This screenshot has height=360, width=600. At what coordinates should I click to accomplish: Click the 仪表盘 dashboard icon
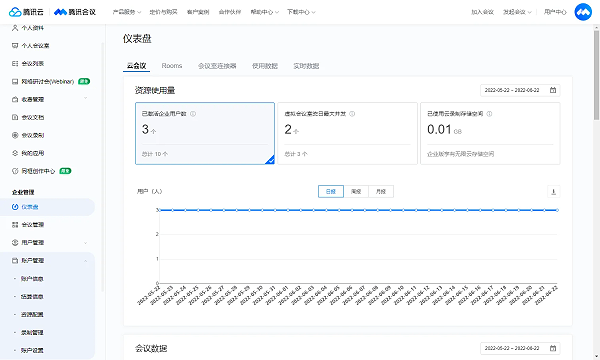[x=15, y=207]
